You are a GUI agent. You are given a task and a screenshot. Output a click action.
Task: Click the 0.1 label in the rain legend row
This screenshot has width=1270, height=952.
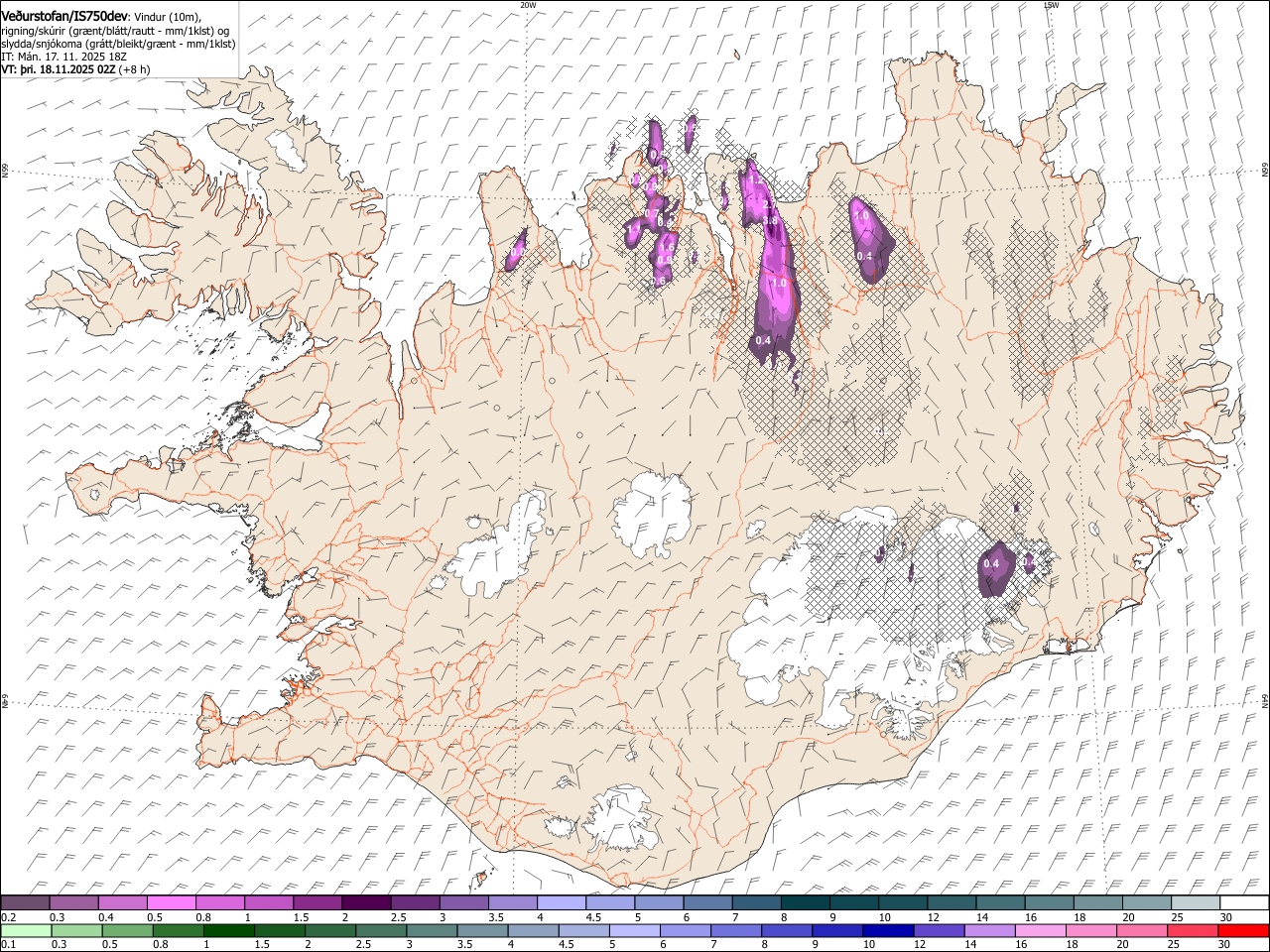click(9, 944)
